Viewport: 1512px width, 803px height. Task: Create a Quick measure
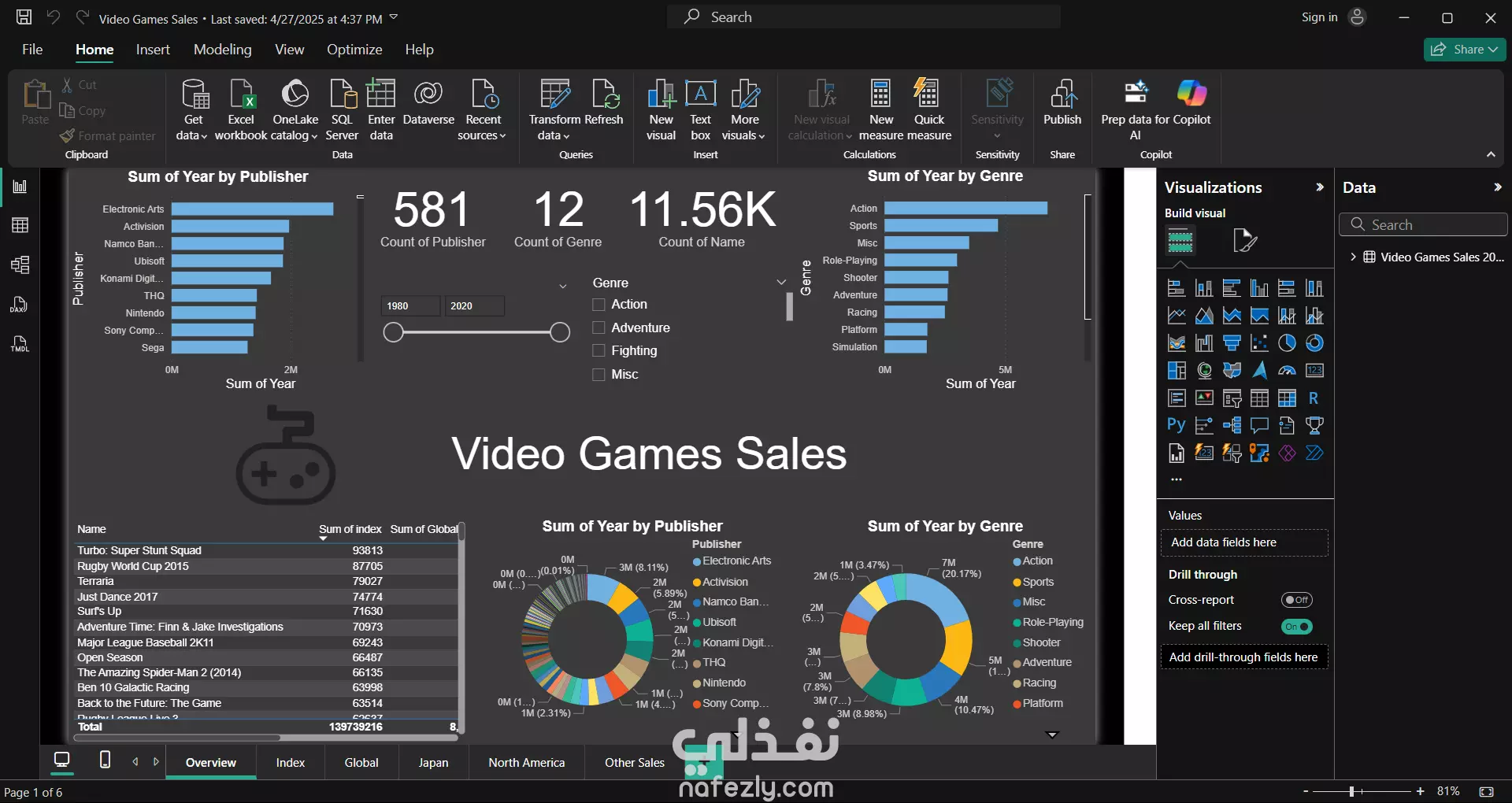click(928, 109)
